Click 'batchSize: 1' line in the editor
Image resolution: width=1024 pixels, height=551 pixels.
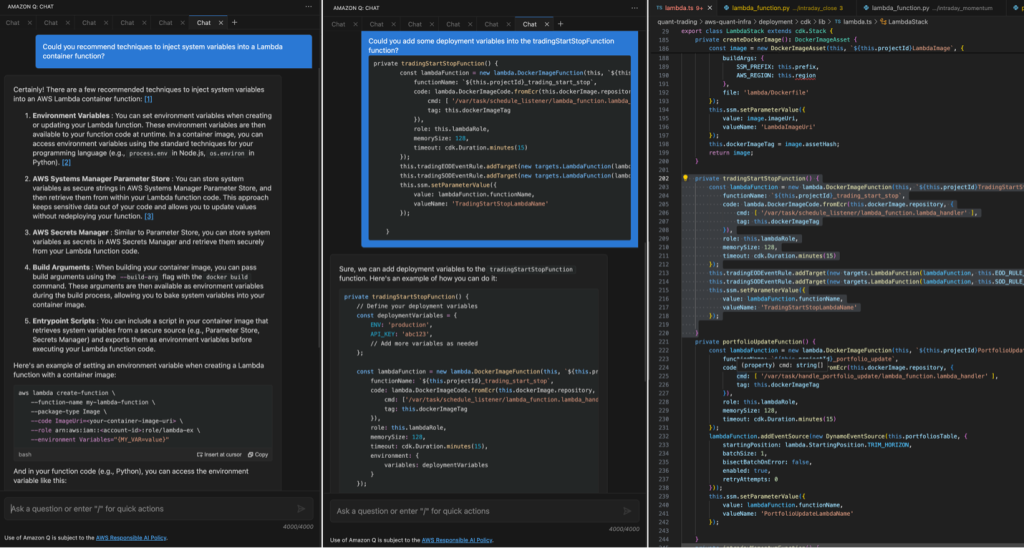pyautogui.click(x=744, y=453)
